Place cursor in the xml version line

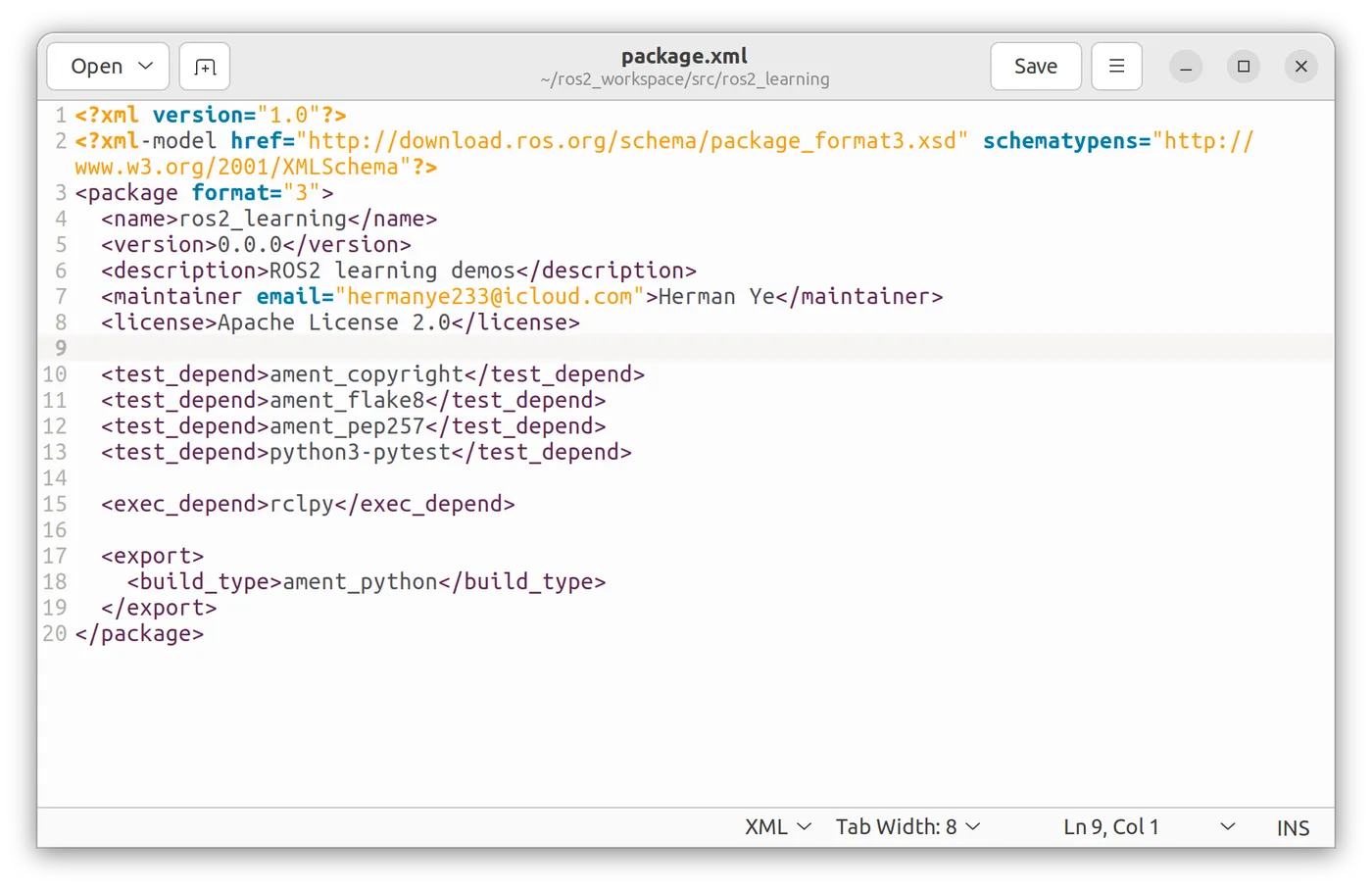tap(211, 115)
